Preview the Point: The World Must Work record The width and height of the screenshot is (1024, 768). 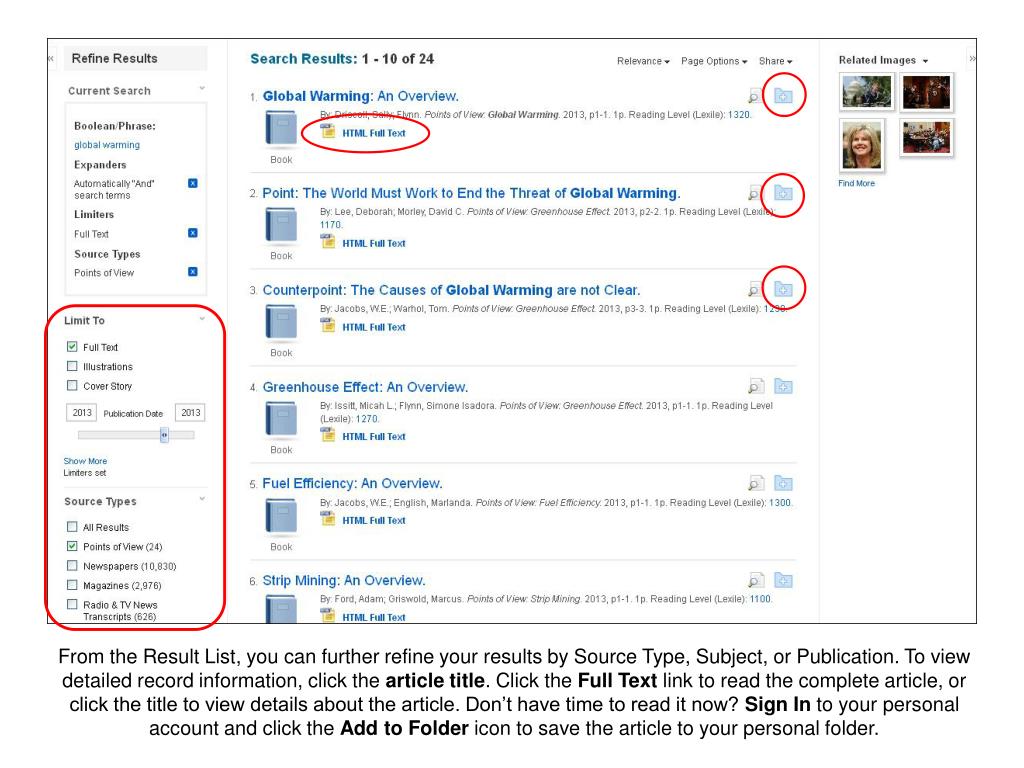(755, 193)
